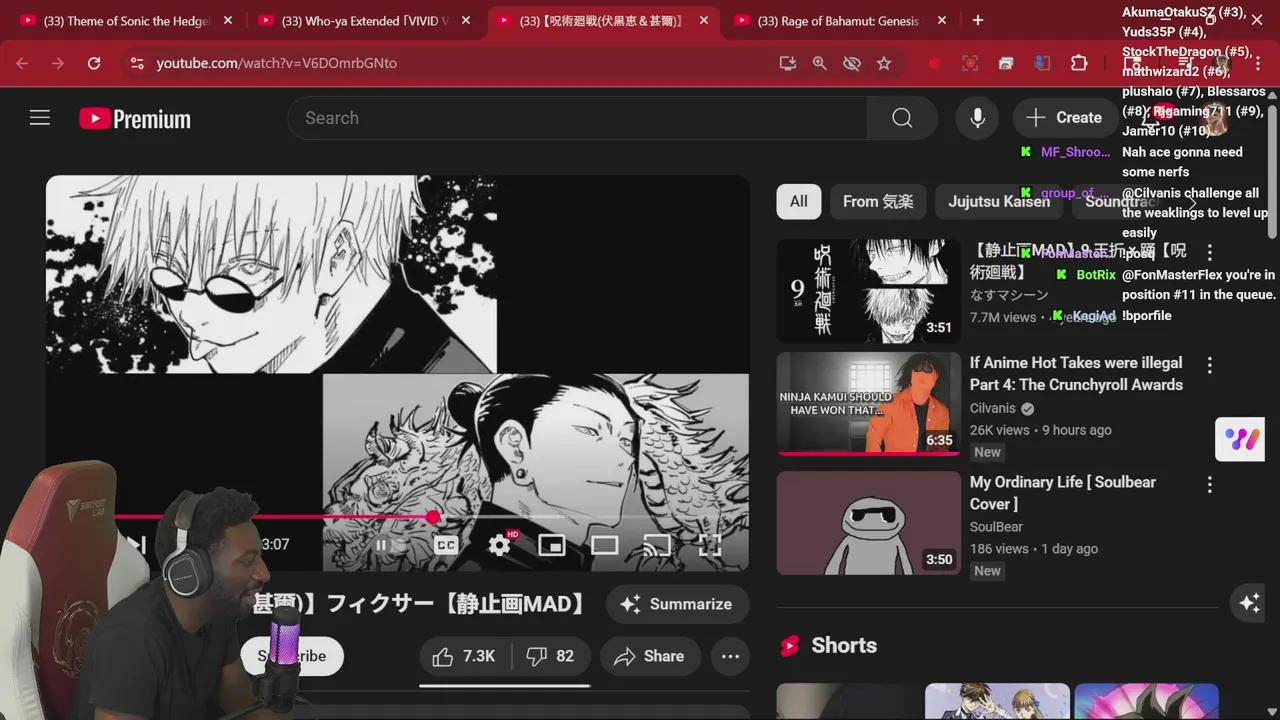The height and width of the screenshot is (720, 1280).
Task: Open options for My Ordinary Life video
Action: (1209, 484)
